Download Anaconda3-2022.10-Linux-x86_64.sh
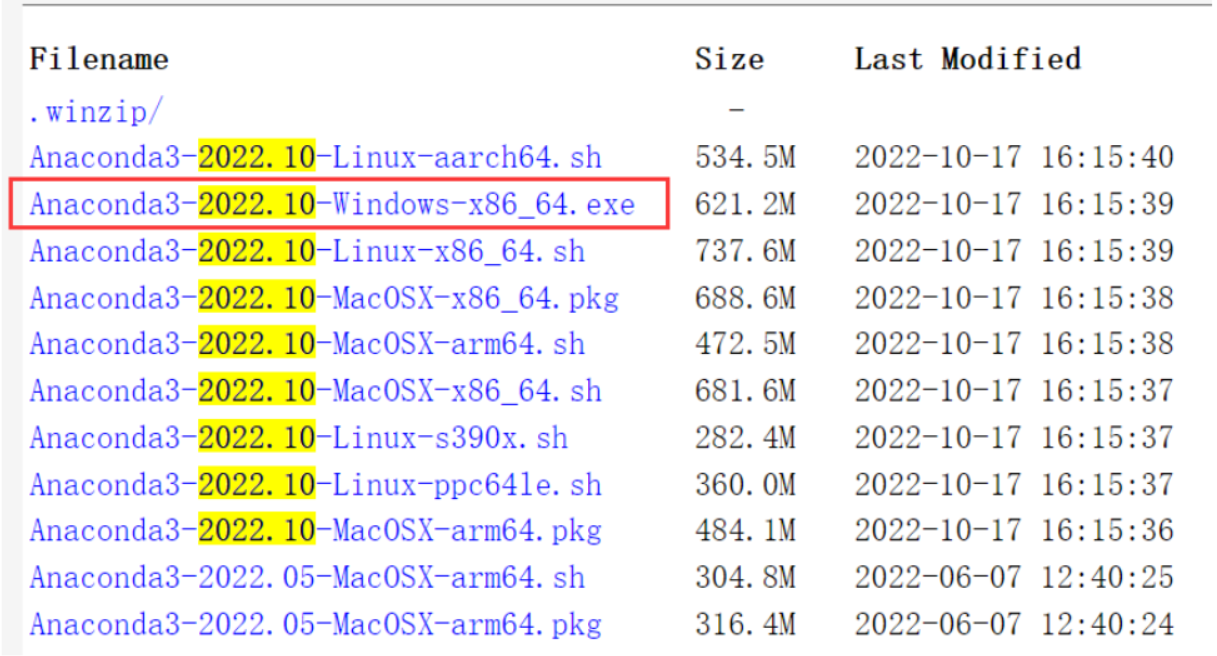Image resolution: width=1217 pixels, height=656 pixels. pos(308,251)
